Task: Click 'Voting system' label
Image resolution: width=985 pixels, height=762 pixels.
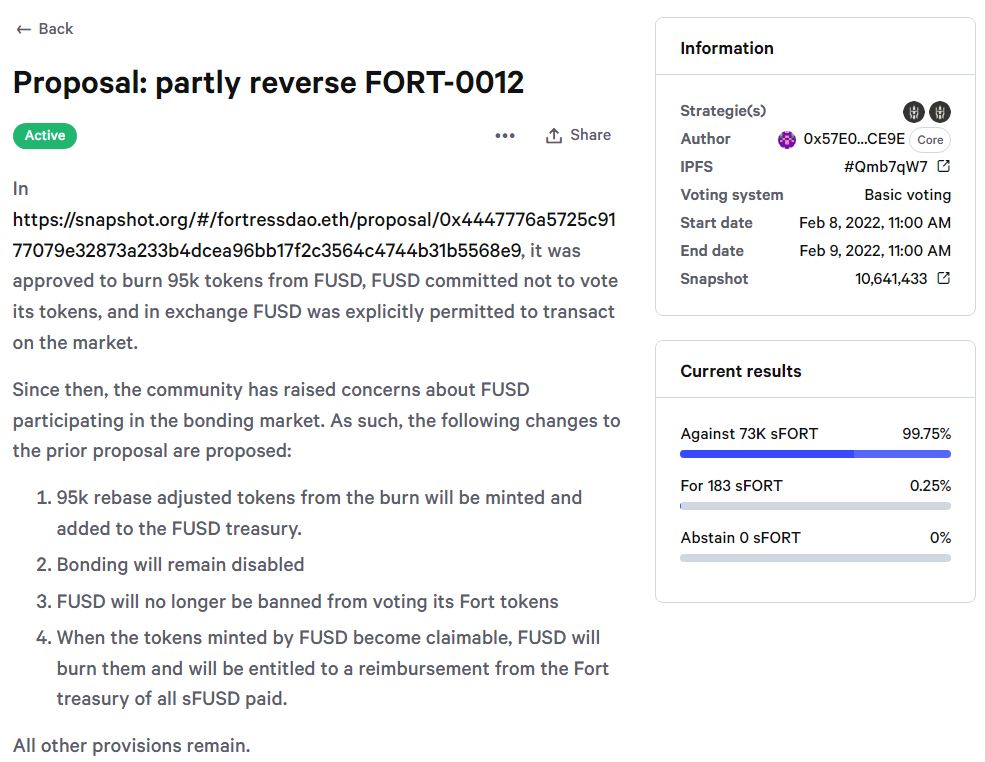Action: [x=732, y=195]
